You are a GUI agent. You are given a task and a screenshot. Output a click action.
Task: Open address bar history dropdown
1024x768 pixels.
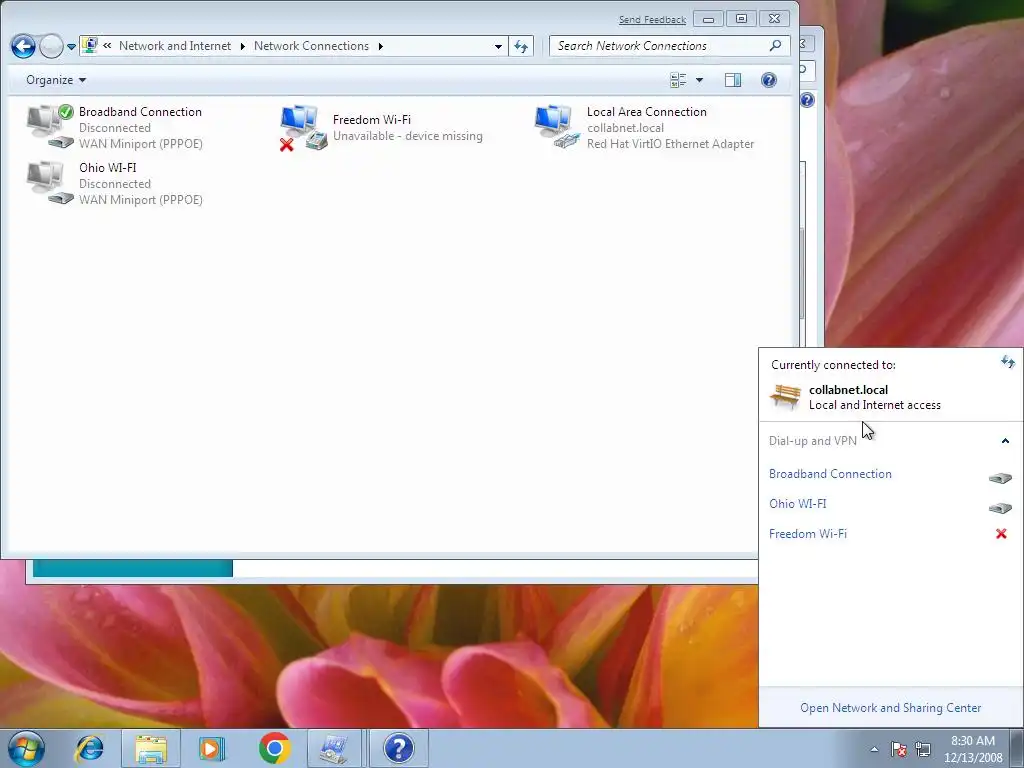pyautogui.click(x=498, y=46)
